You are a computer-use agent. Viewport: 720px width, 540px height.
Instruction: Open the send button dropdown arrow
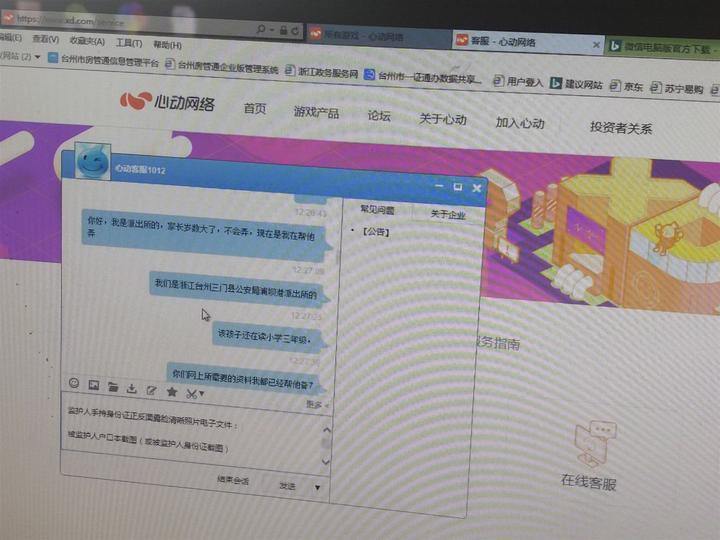[x=317, y=487]
